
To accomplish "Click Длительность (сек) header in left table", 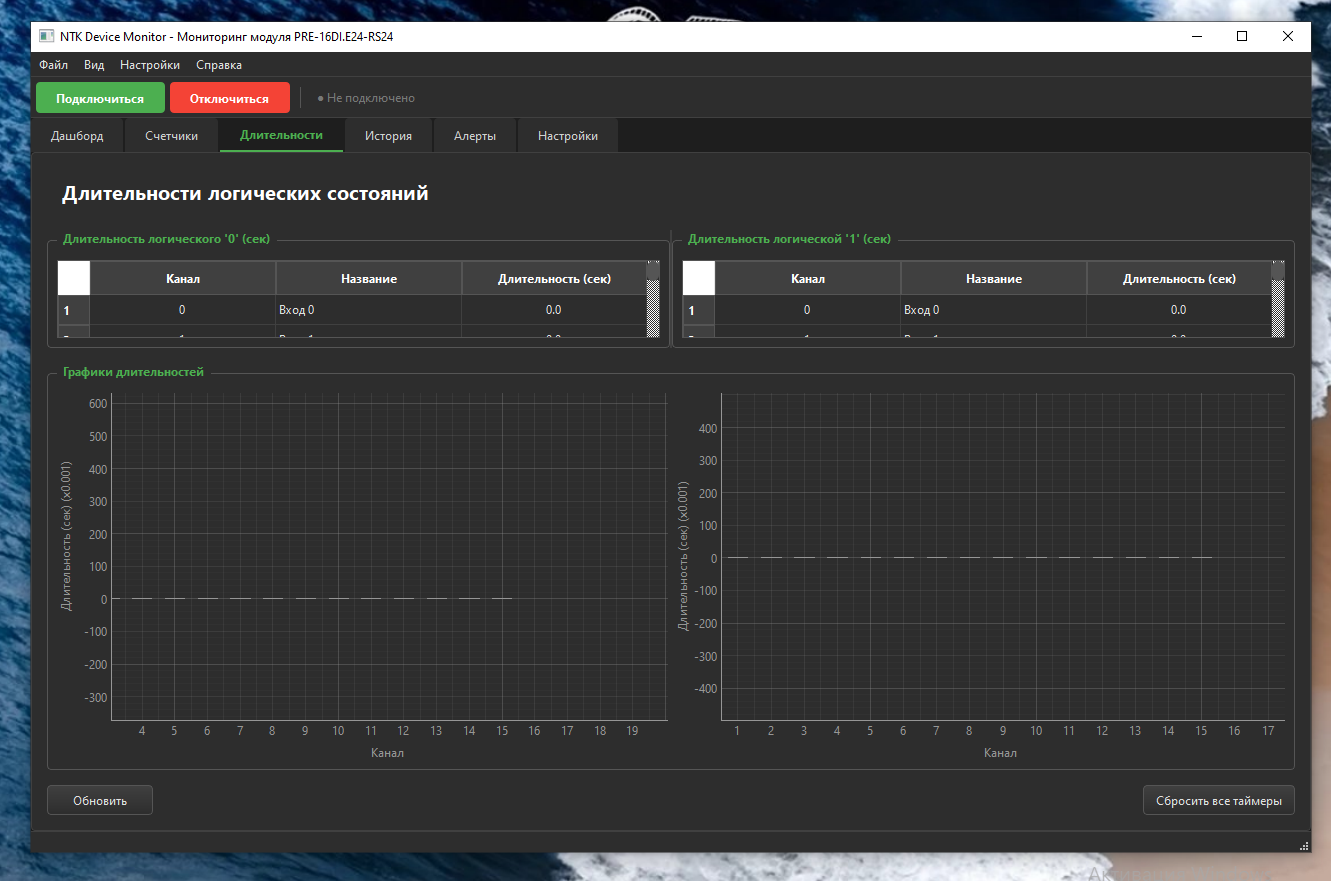I will 554,279.
